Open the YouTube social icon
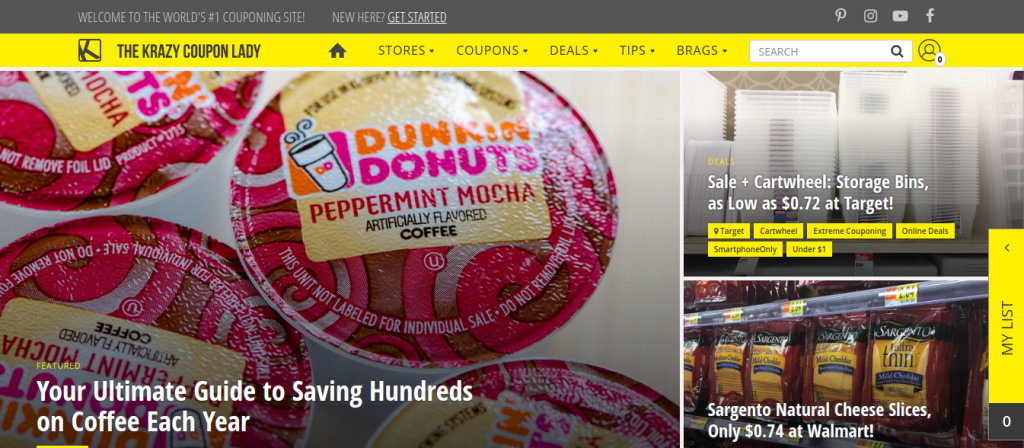 [900, 16]
